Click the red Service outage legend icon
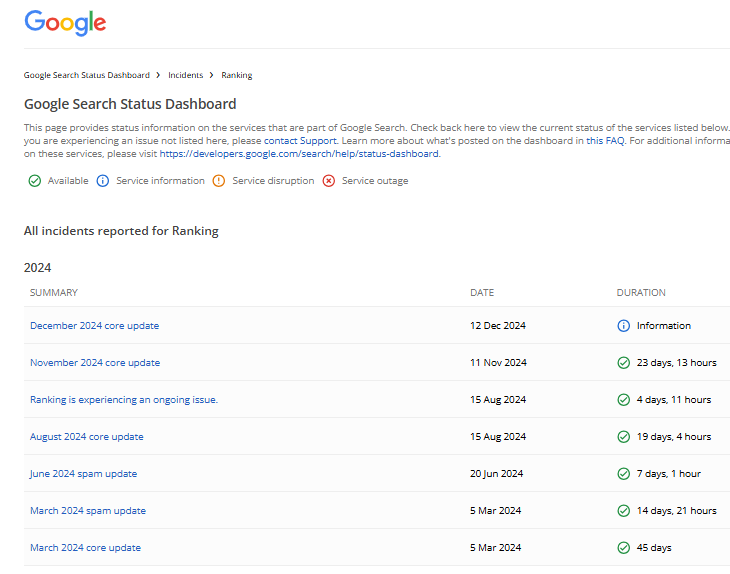The width and height of the screenshot is (730, 574). click(329, 181)
